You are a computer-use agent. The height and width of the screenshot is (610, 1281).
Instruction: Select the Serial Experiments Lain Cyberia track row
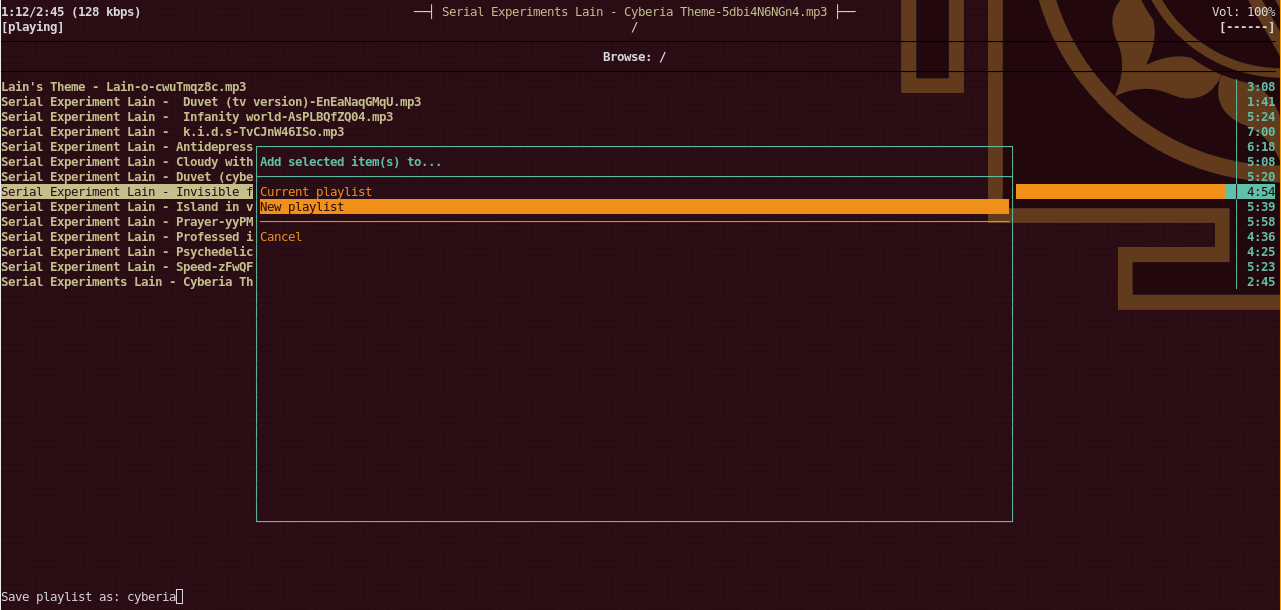128,282
